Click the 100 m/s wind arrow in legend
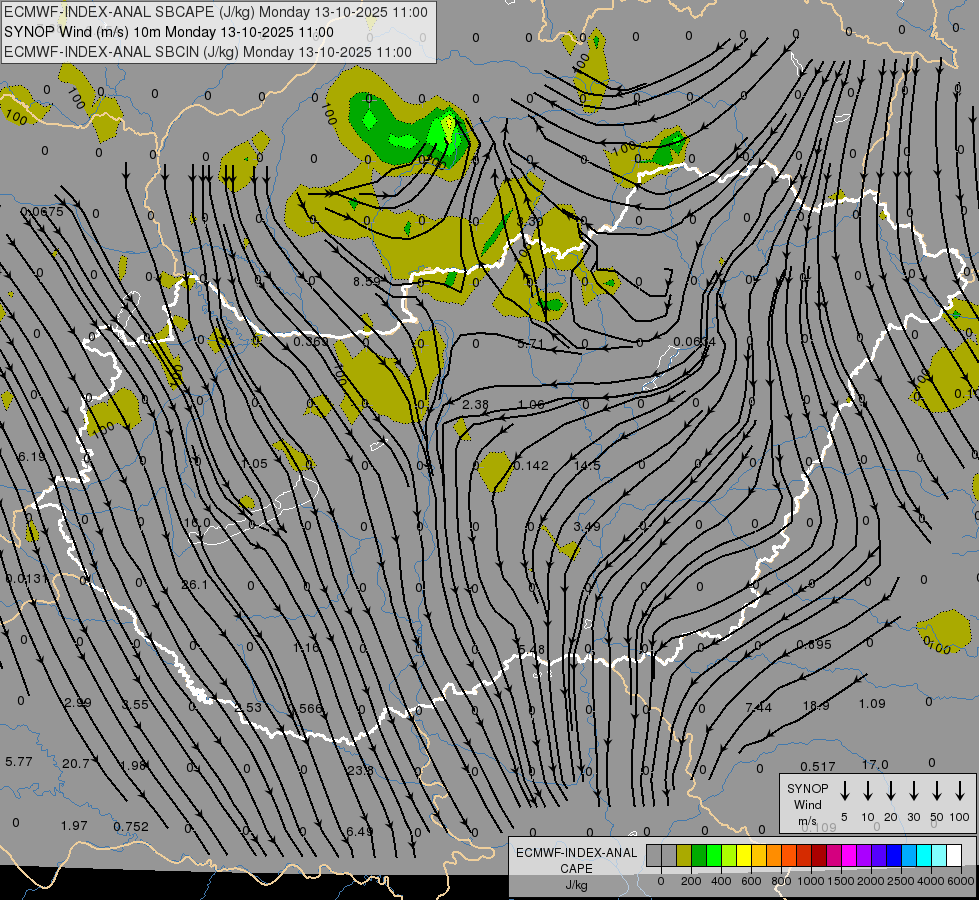This screenshot has height=900, width=979. click(x=960, y=791)
